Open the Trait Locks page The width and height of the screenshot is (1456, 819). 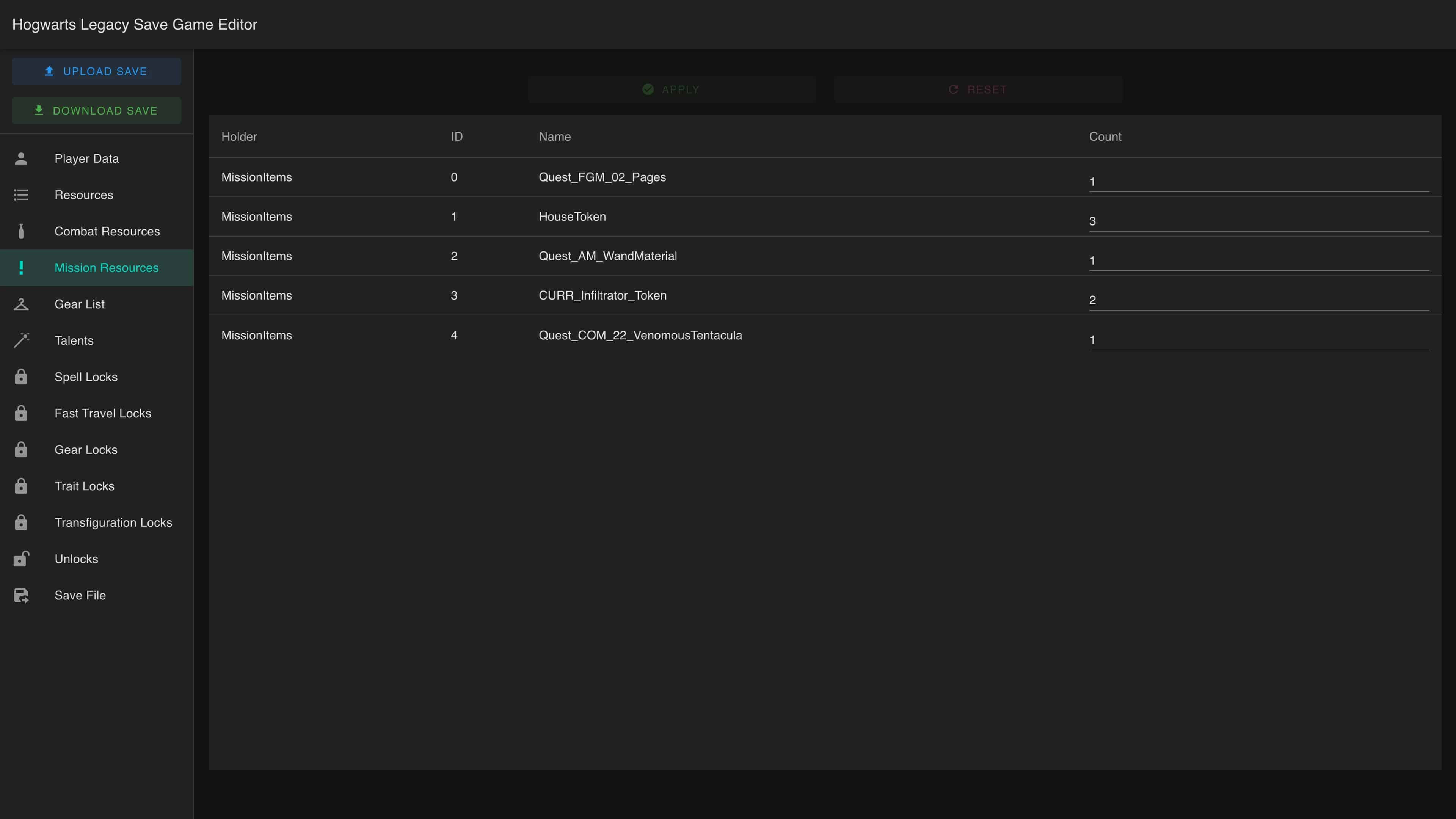coord(97,486)
